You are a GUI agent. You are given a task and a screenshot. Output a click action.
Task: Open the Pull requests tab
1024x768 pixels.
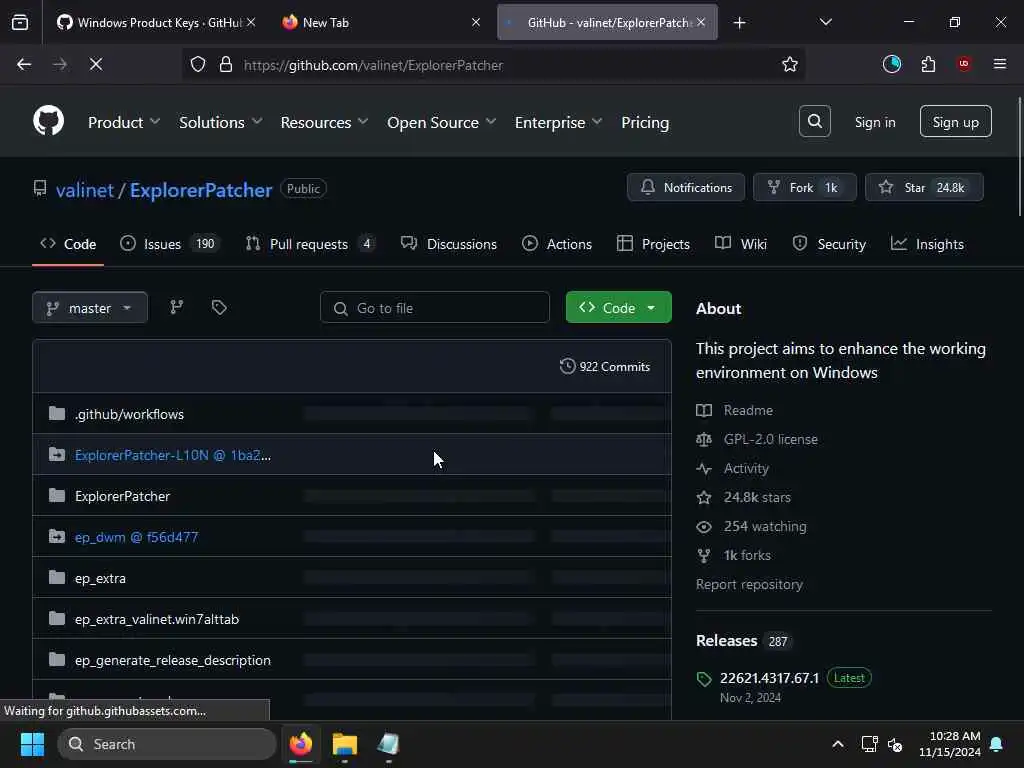(x=310, y=244)
